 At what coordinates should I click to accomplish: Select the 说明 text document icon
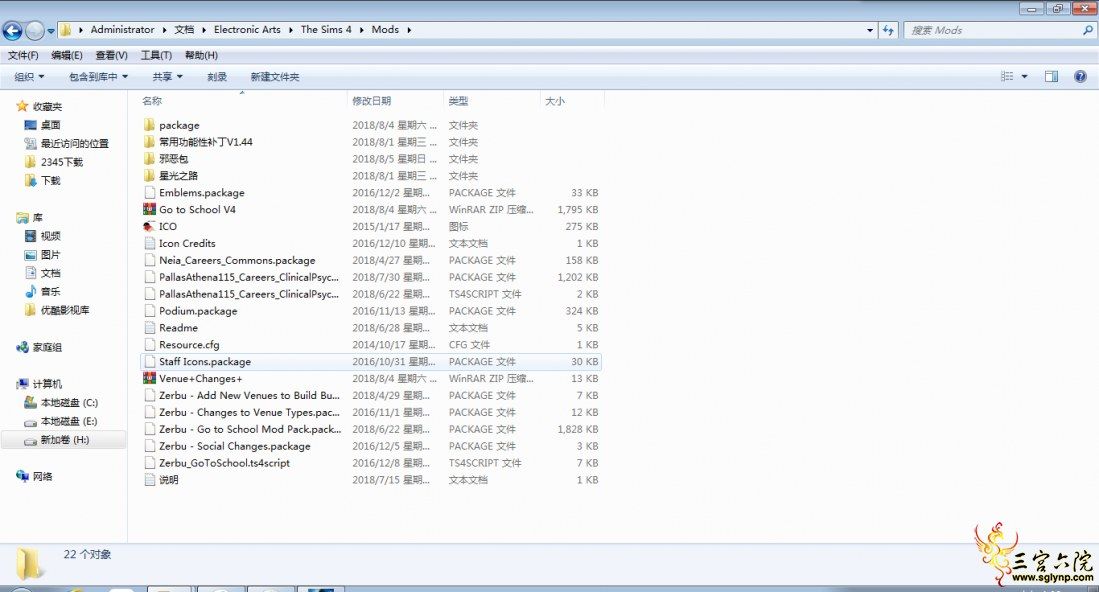coord(149,479)
